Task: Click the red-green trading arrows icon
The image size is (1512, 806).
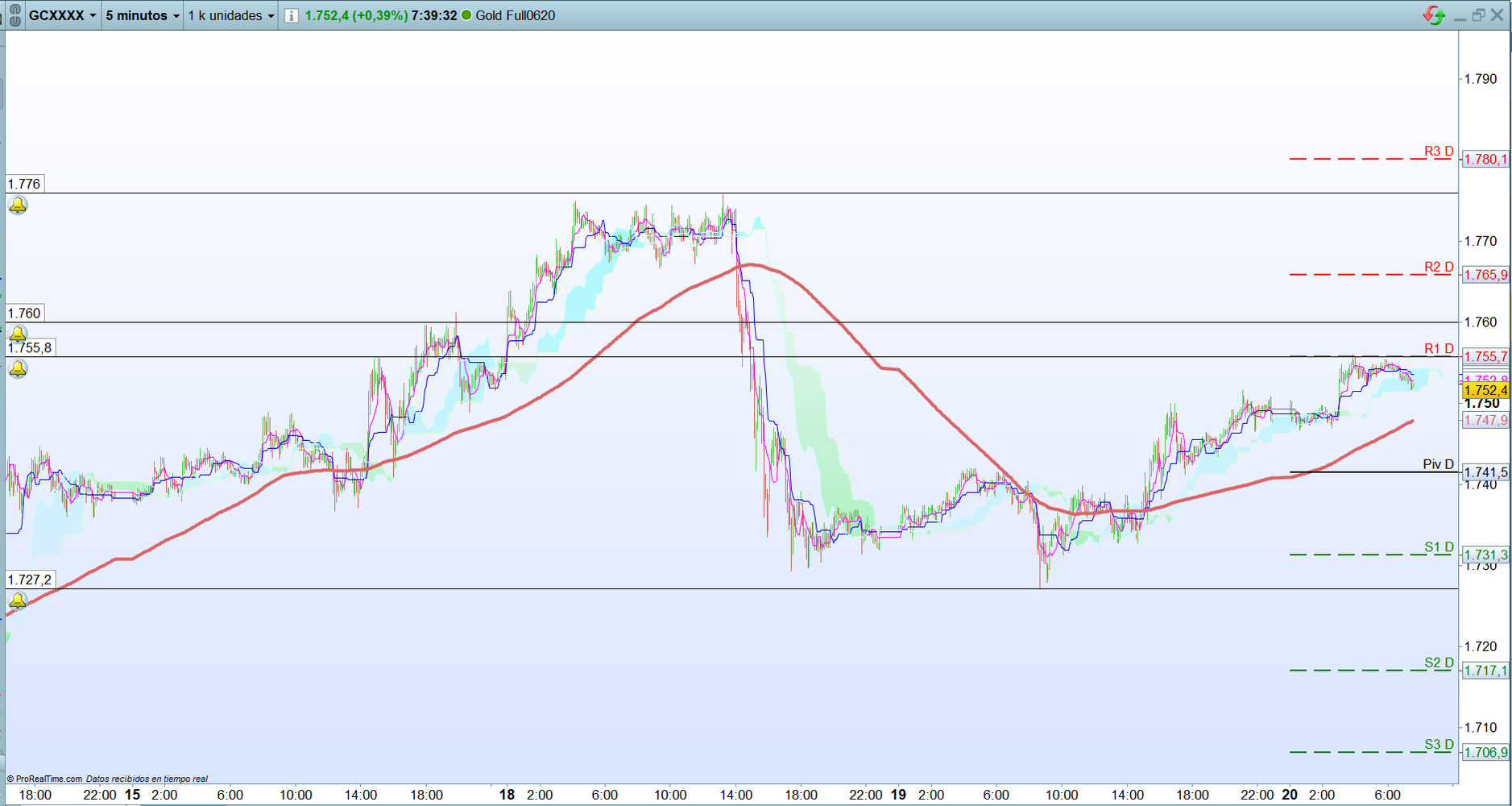Action: point(1434,15)
